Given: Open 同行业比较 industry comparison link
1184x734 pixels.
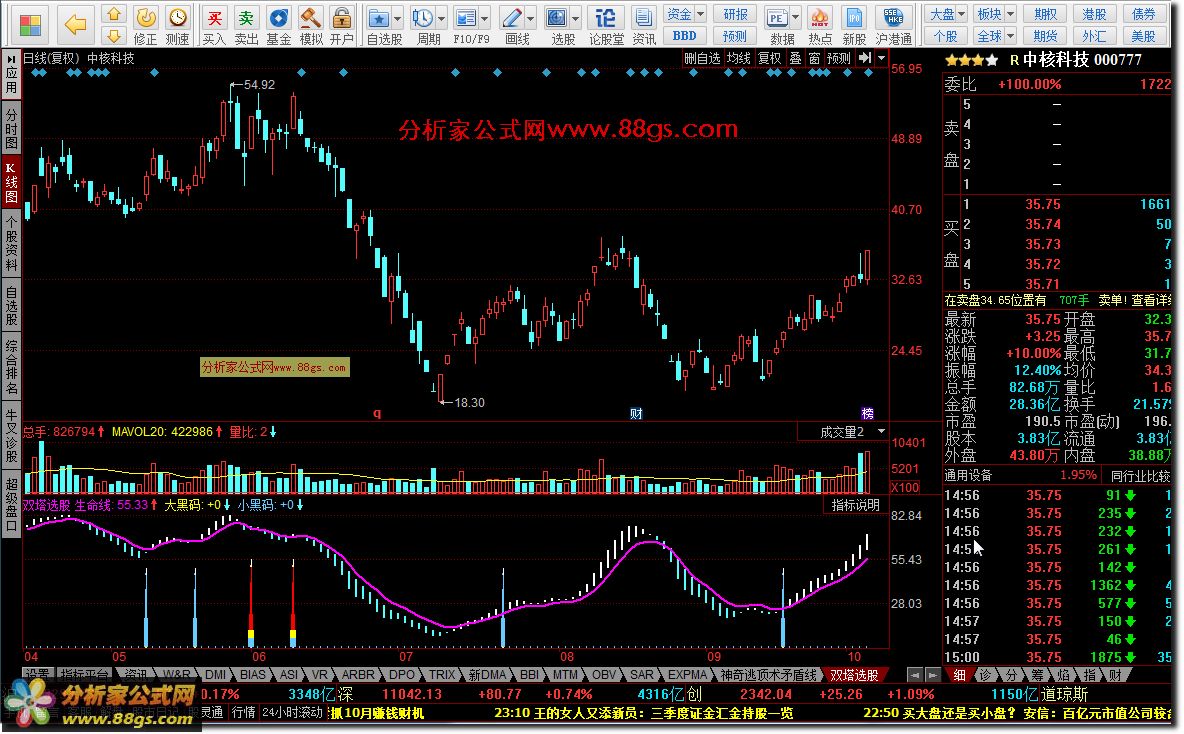Looking at the screenshot, I should pos(1140,476).
